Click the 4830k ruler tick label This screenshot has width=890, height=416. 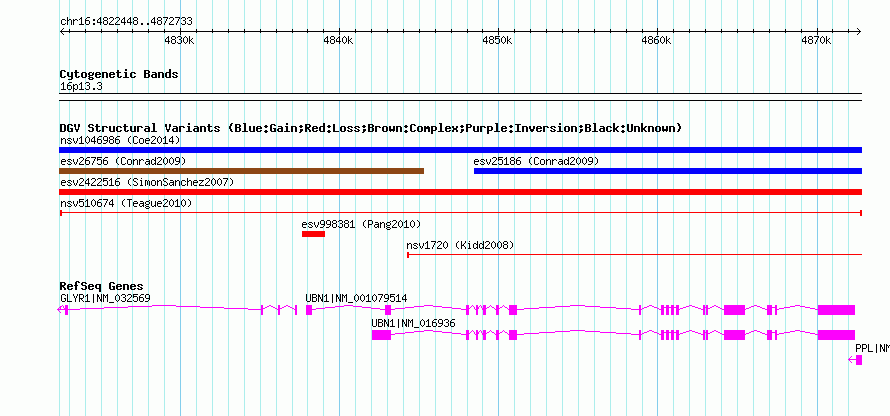[x=179, y=41]
